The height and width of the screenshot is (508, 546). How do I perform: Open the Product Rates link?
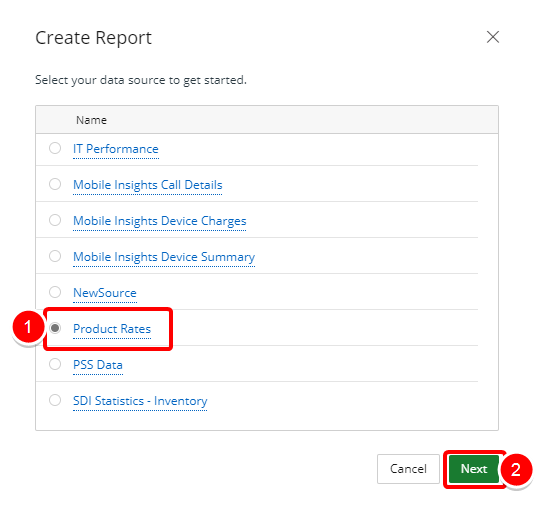point(112,329)
